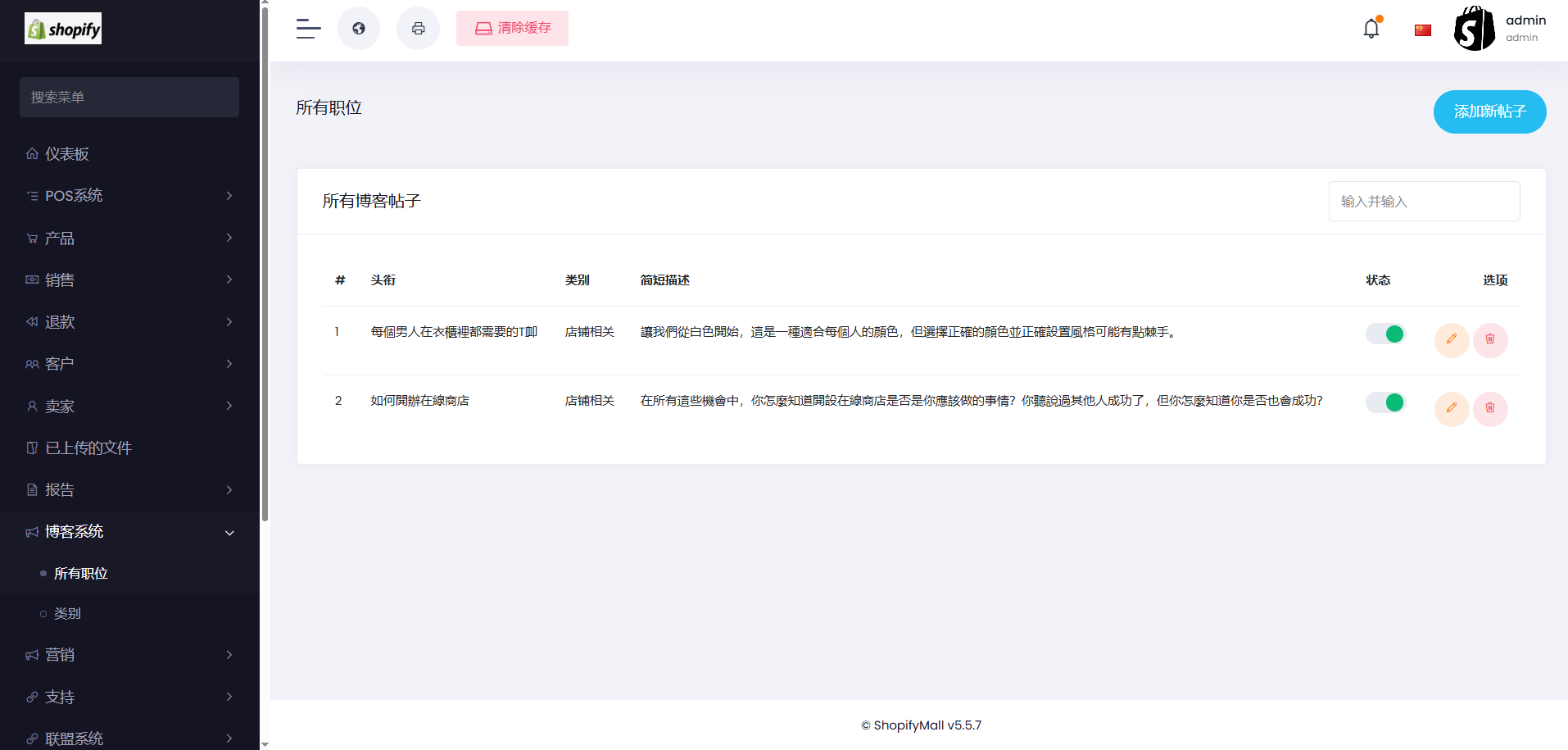Open the 仪表板 dashboard menu item
The width and height of the screenshot is (1568, 750).
(x=67, y=154)
